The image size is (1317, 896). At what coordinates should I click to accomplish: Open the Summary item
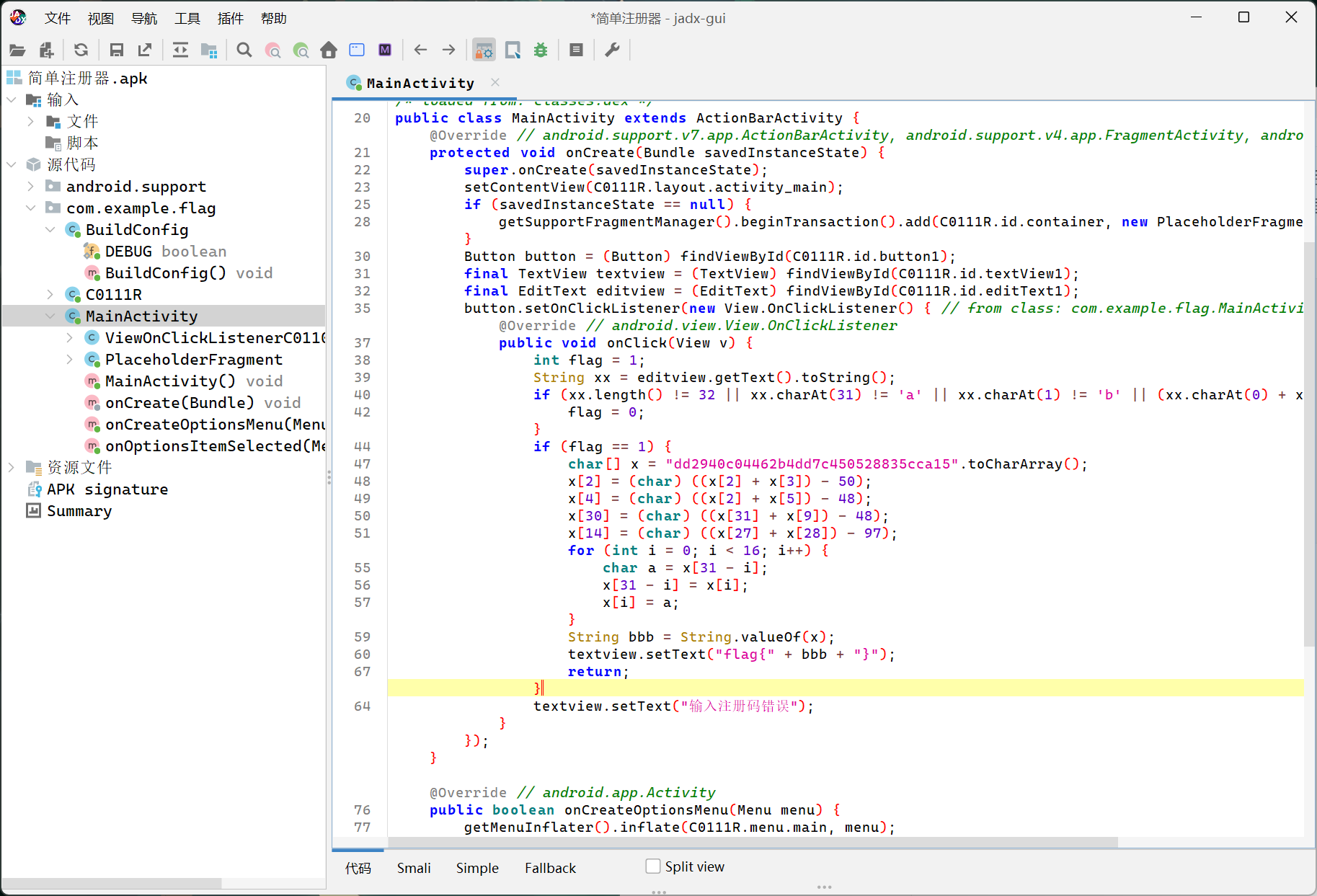click(x=69, y=510)
